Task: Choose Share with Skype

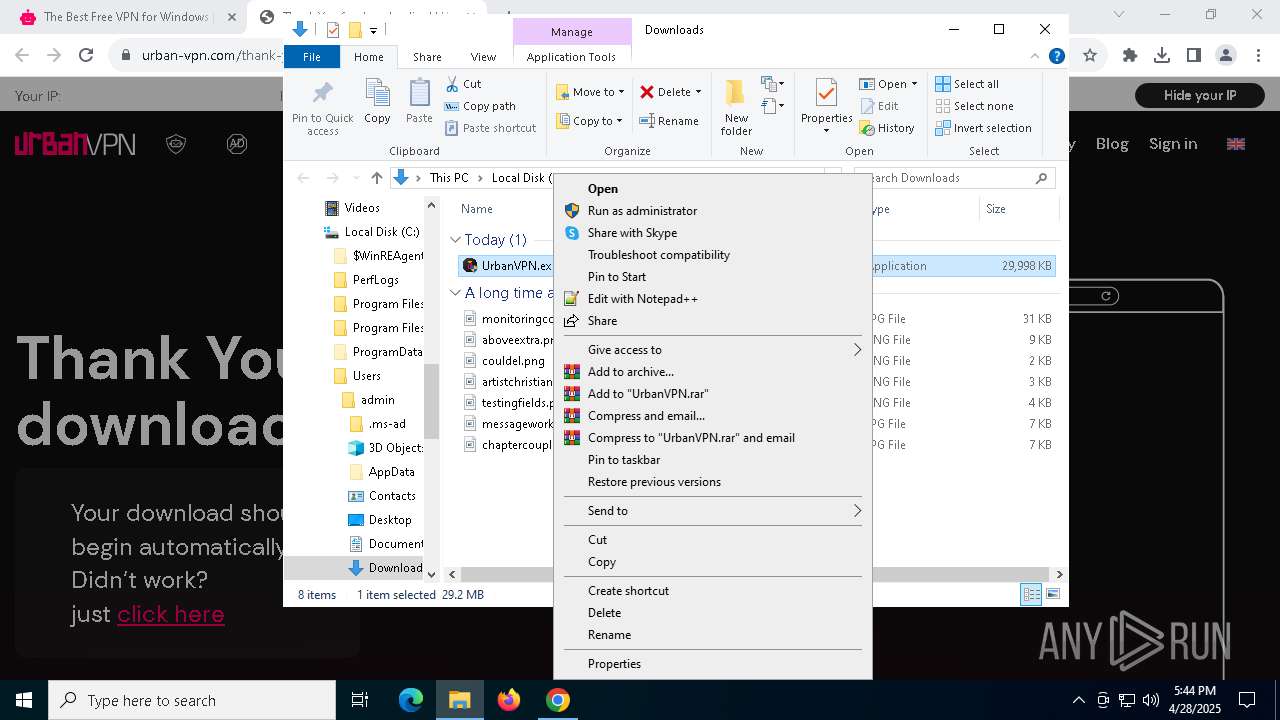Action: [712, 233]
